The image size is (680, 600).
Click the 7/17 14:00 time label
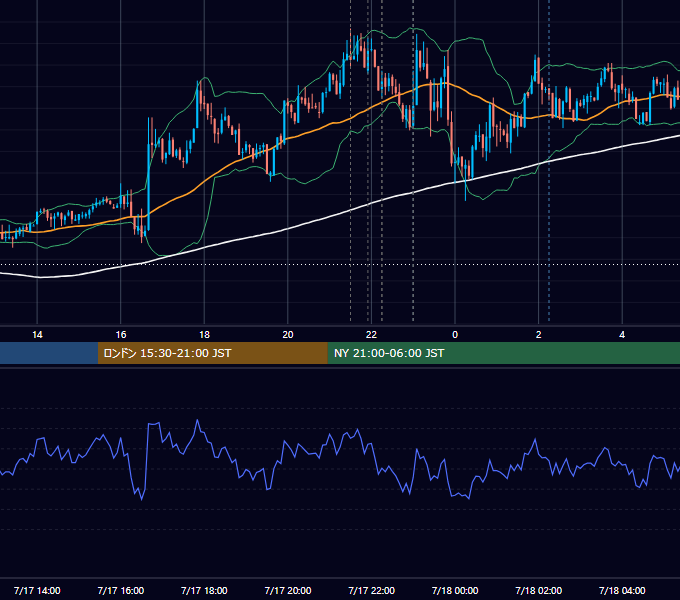click(x=37, y=590)
